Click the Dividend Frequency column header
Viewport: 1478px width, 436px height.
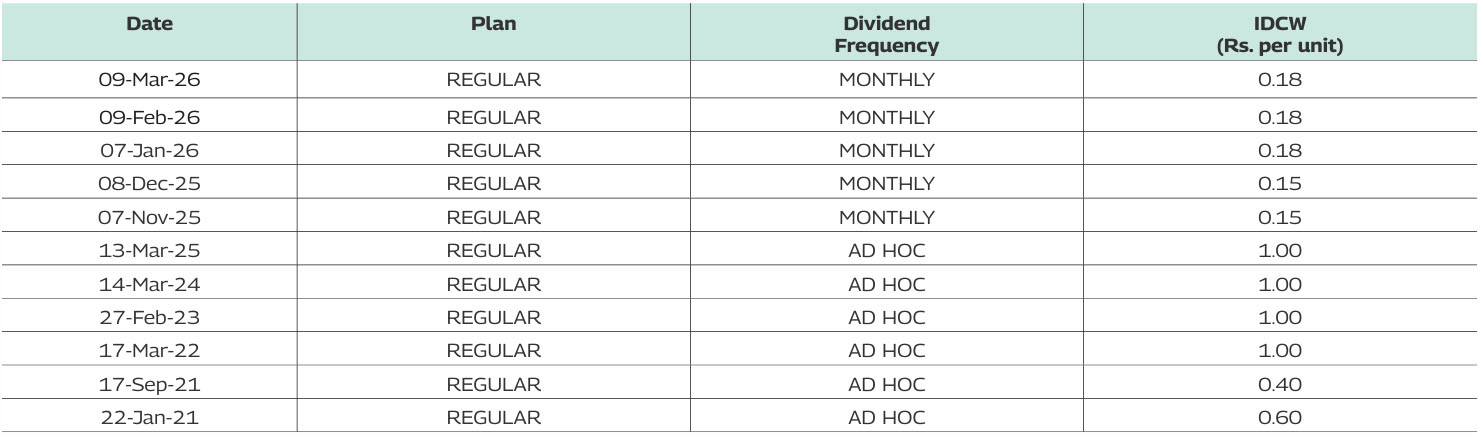886,35
